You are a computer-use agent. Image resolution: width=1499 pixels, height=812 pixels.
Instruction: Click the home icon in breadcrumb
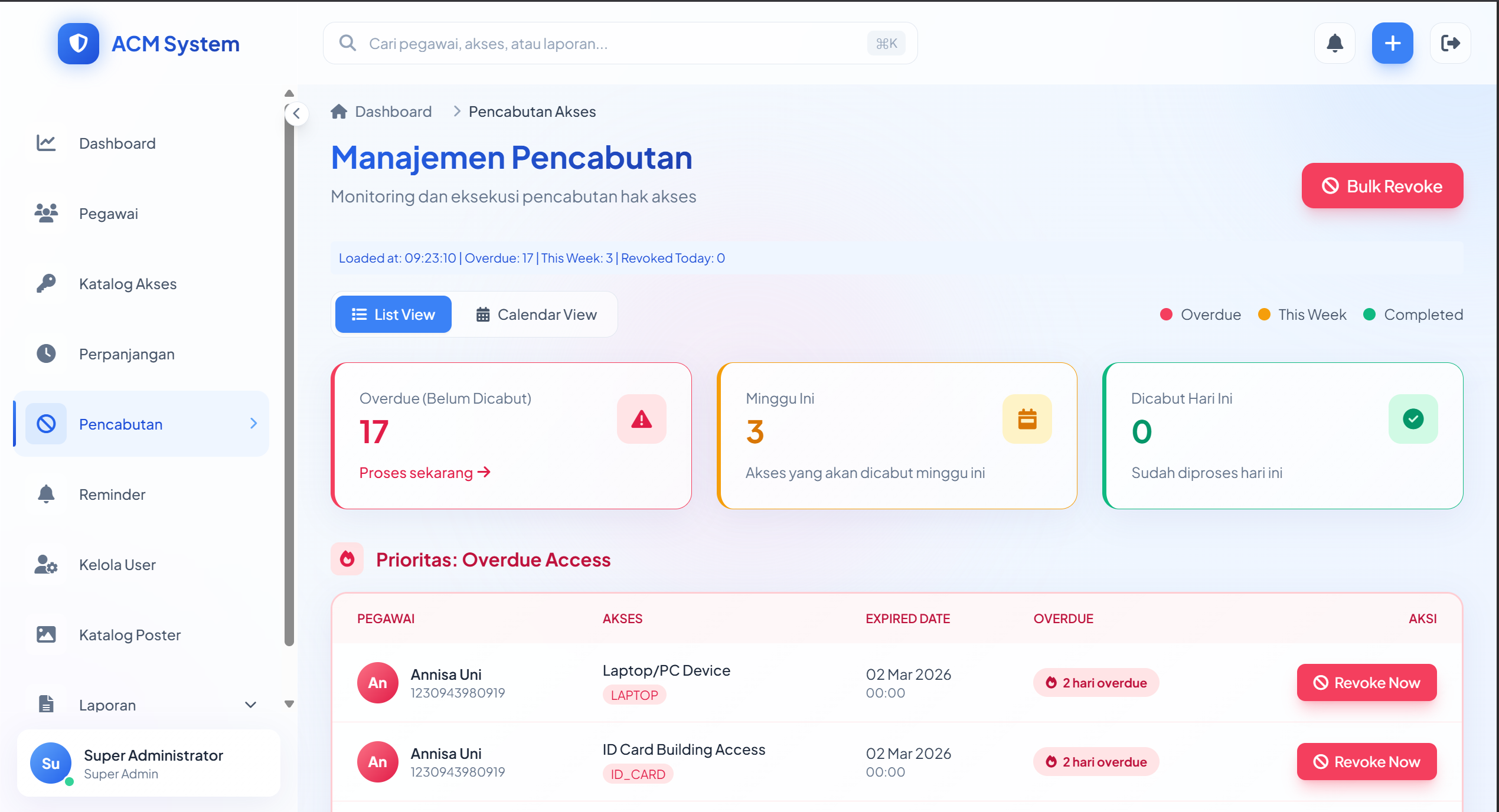click(339, 112)
